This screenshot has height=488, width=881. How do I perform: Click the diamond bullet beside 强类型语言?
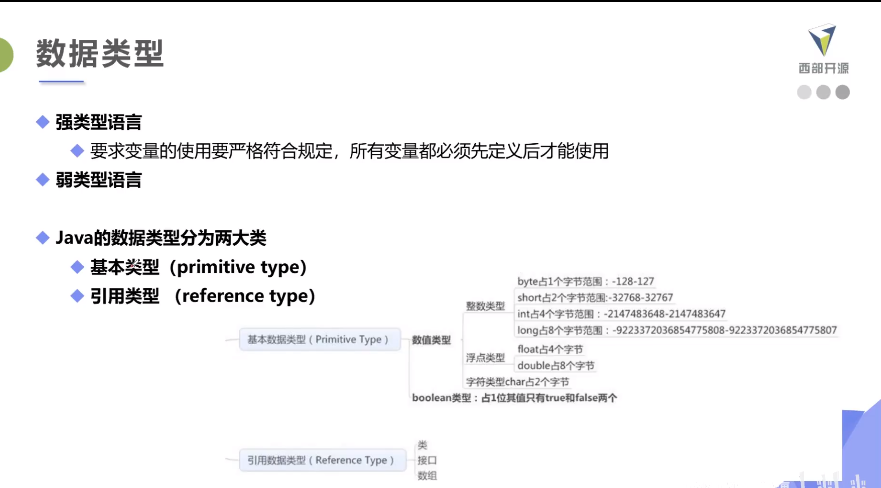pyautogui.click(x=43, y=122)
